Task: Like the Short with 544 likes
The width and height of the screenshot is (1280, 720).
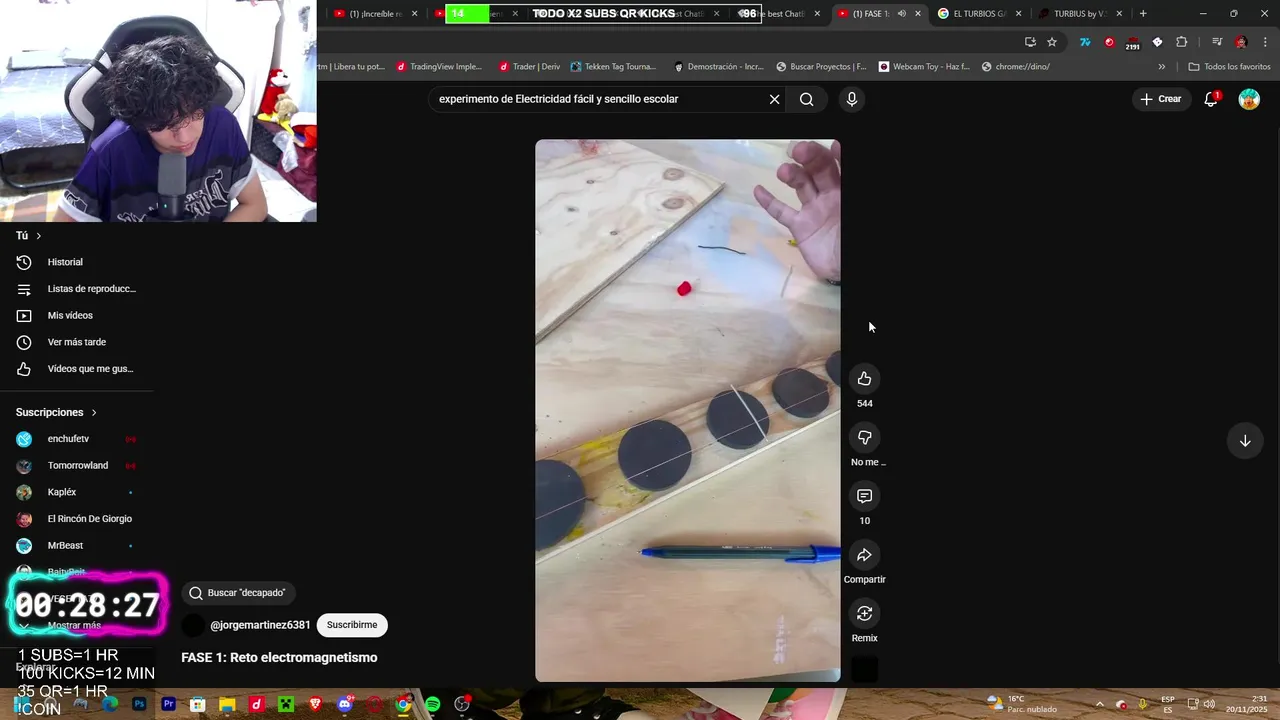Action: 864,379
